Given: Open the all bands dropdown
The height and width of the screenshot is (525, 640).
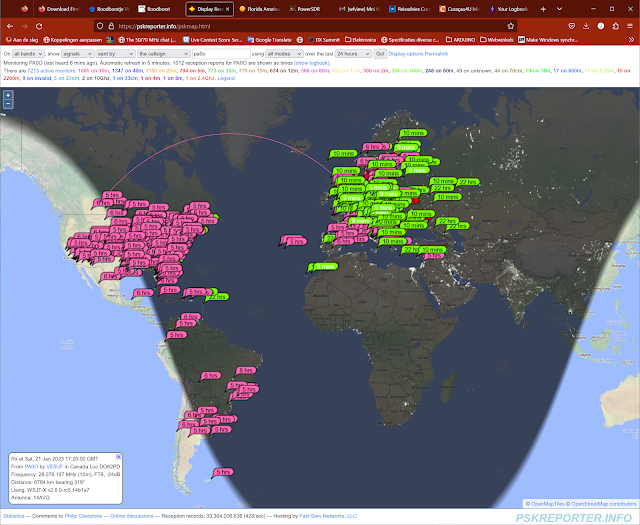Looking at the screenshot, I should click(28, 54).
